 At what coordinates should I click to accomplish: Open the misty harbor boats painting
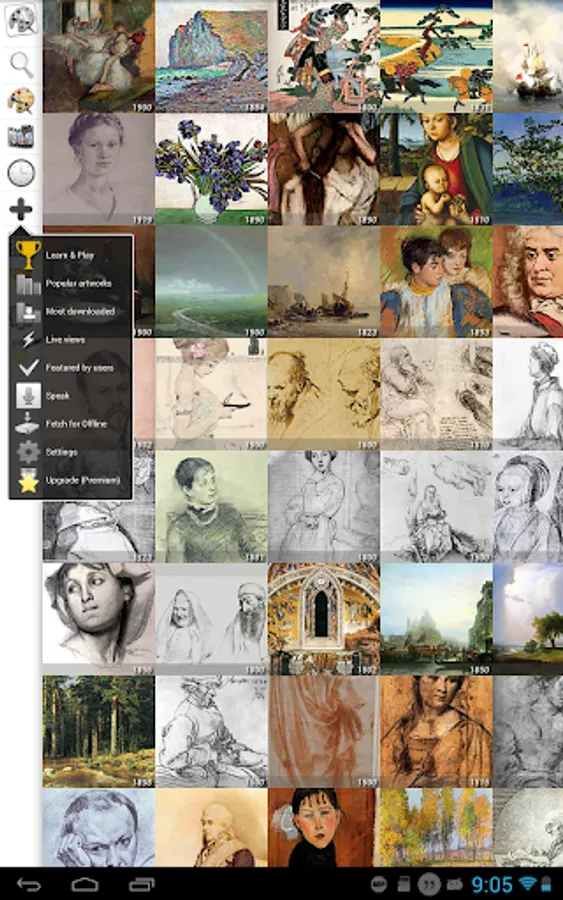pyautogui.click(x=324, y=281)
